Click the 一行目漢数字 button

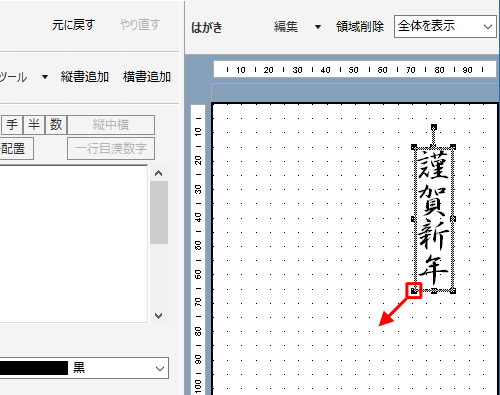pos(111,148)
